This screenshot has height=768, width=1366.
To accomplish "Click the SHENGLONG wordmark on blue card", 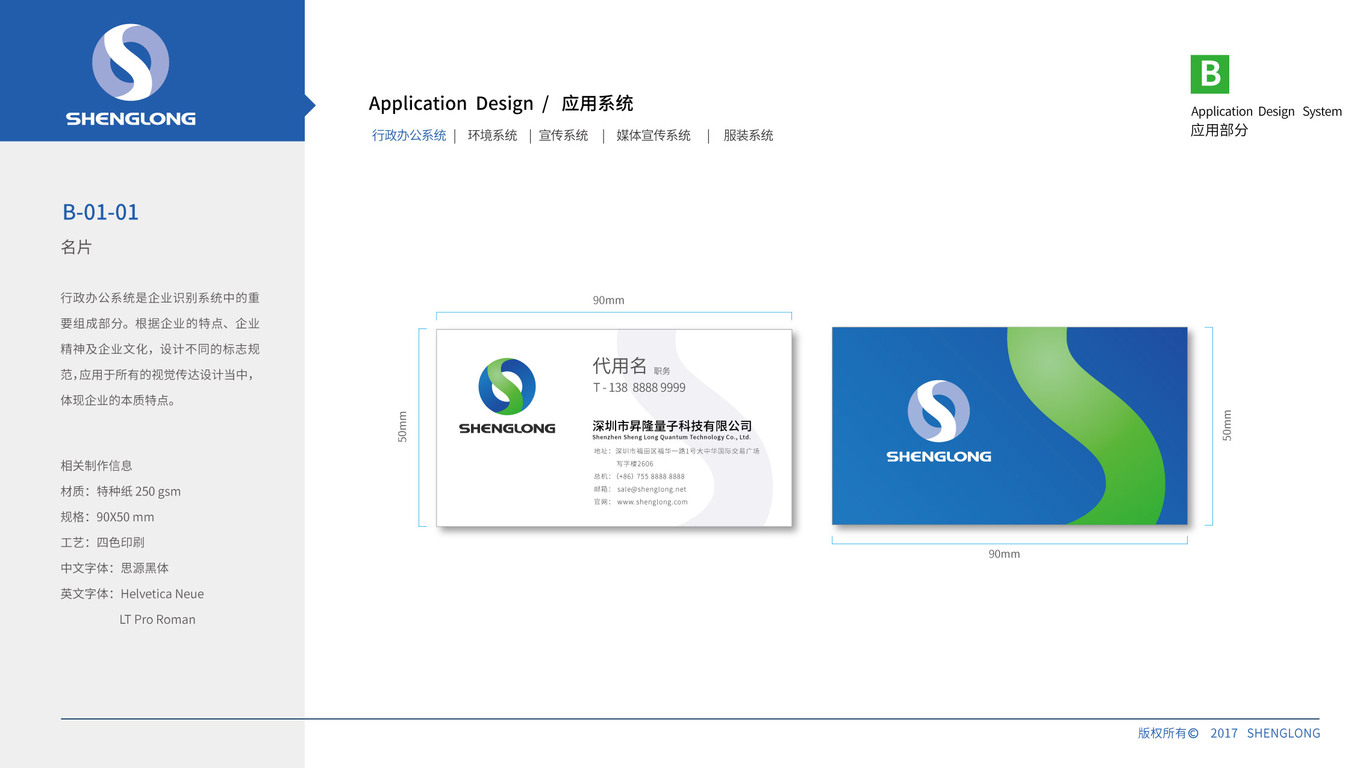I will pos(939,456).
